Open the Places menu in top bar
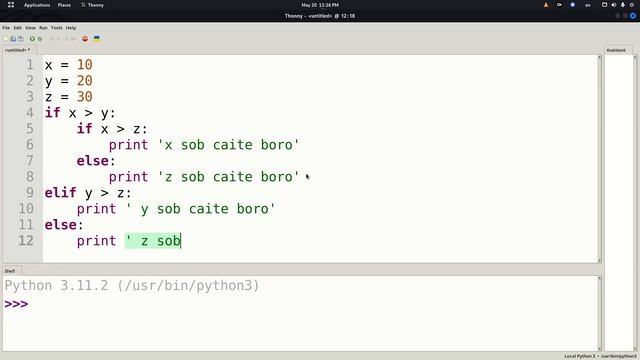This screenshot has height=360, width=640. (64, 5)
